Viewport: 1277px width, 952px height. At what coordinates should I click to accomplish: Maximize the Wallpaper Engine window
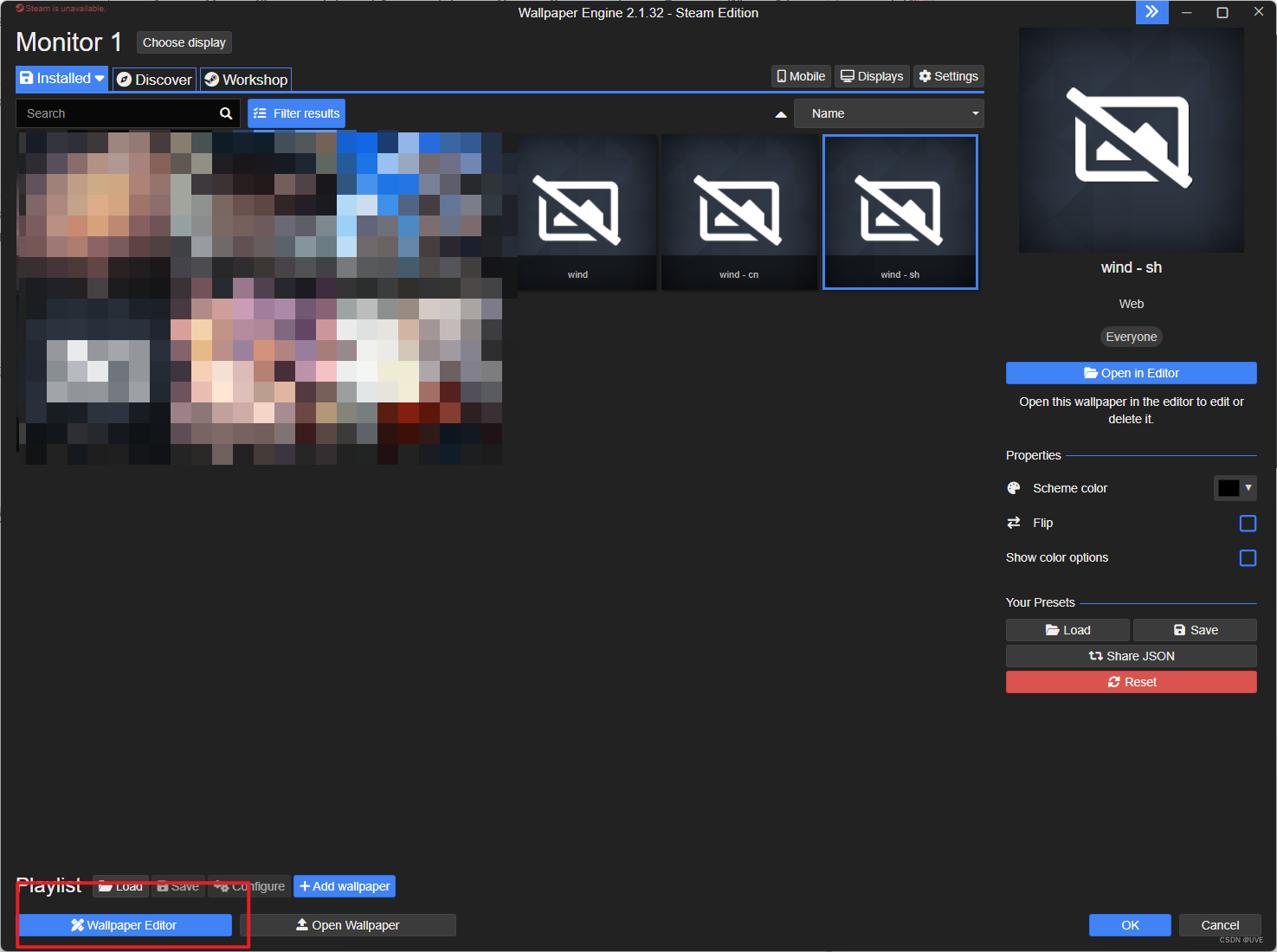click(x=1222, y=12)
